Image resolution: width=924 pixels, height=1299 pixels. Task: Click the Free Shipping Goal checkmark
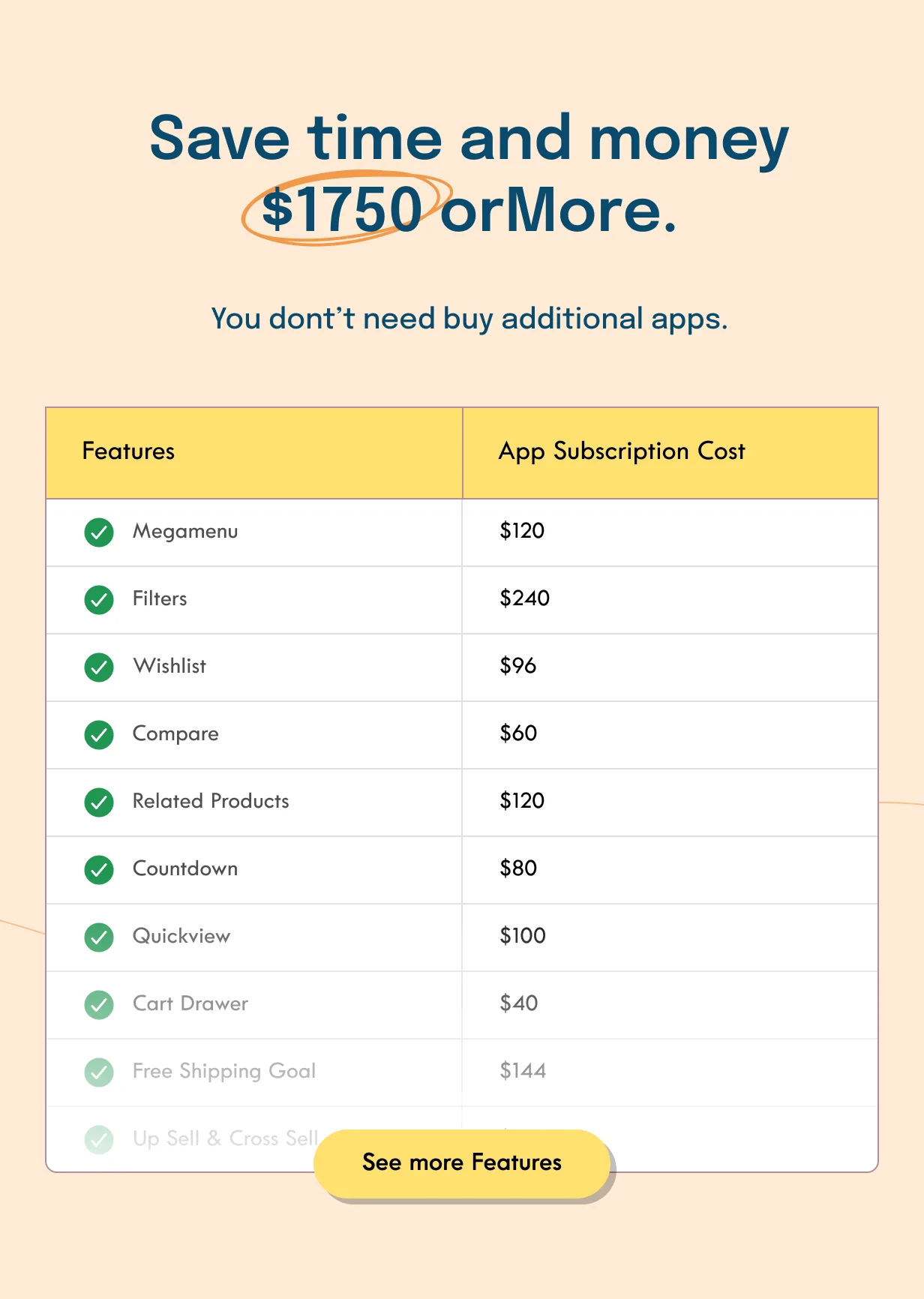click(99, 1072)
